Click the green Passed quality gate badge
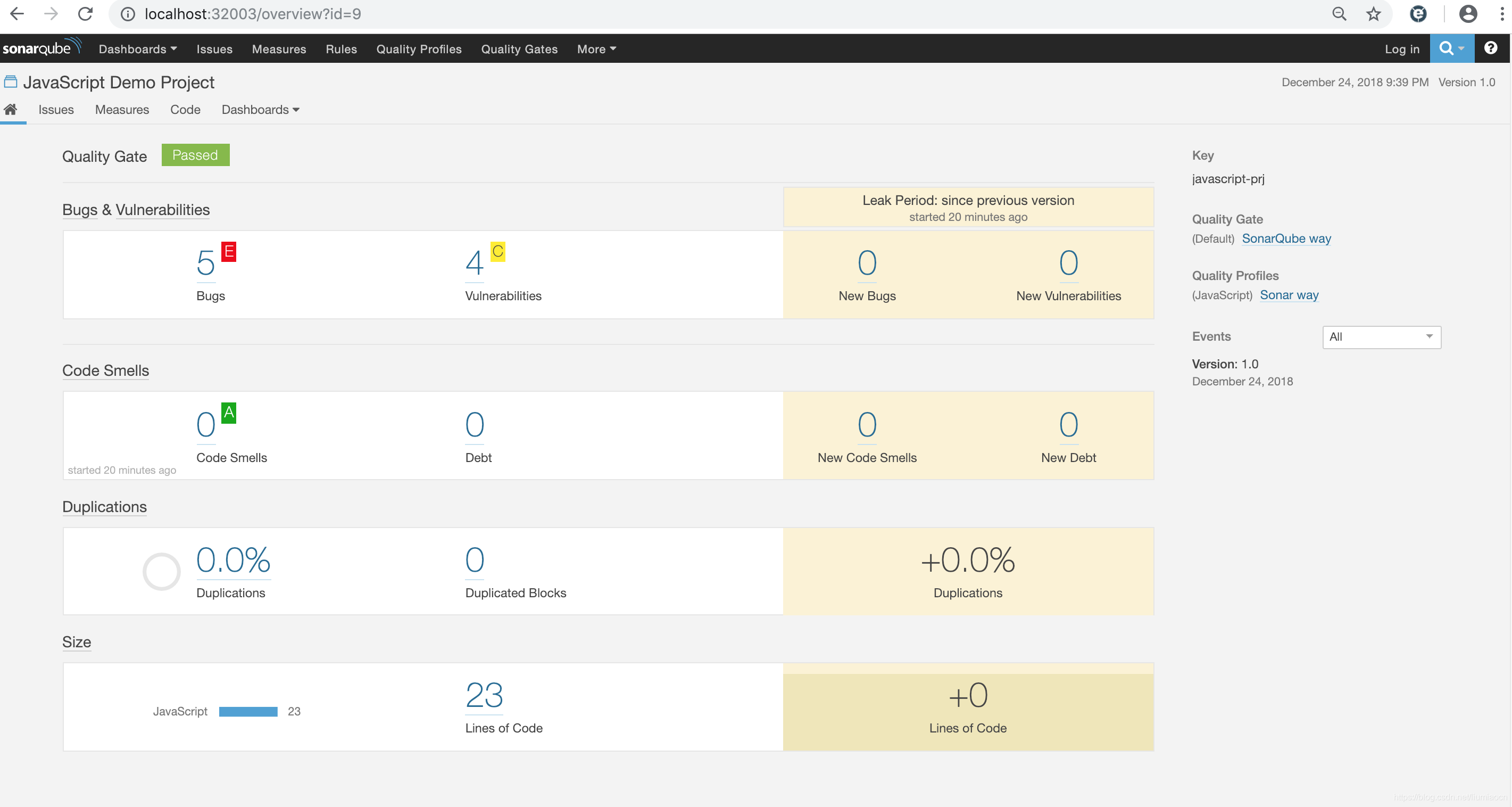 195,155
